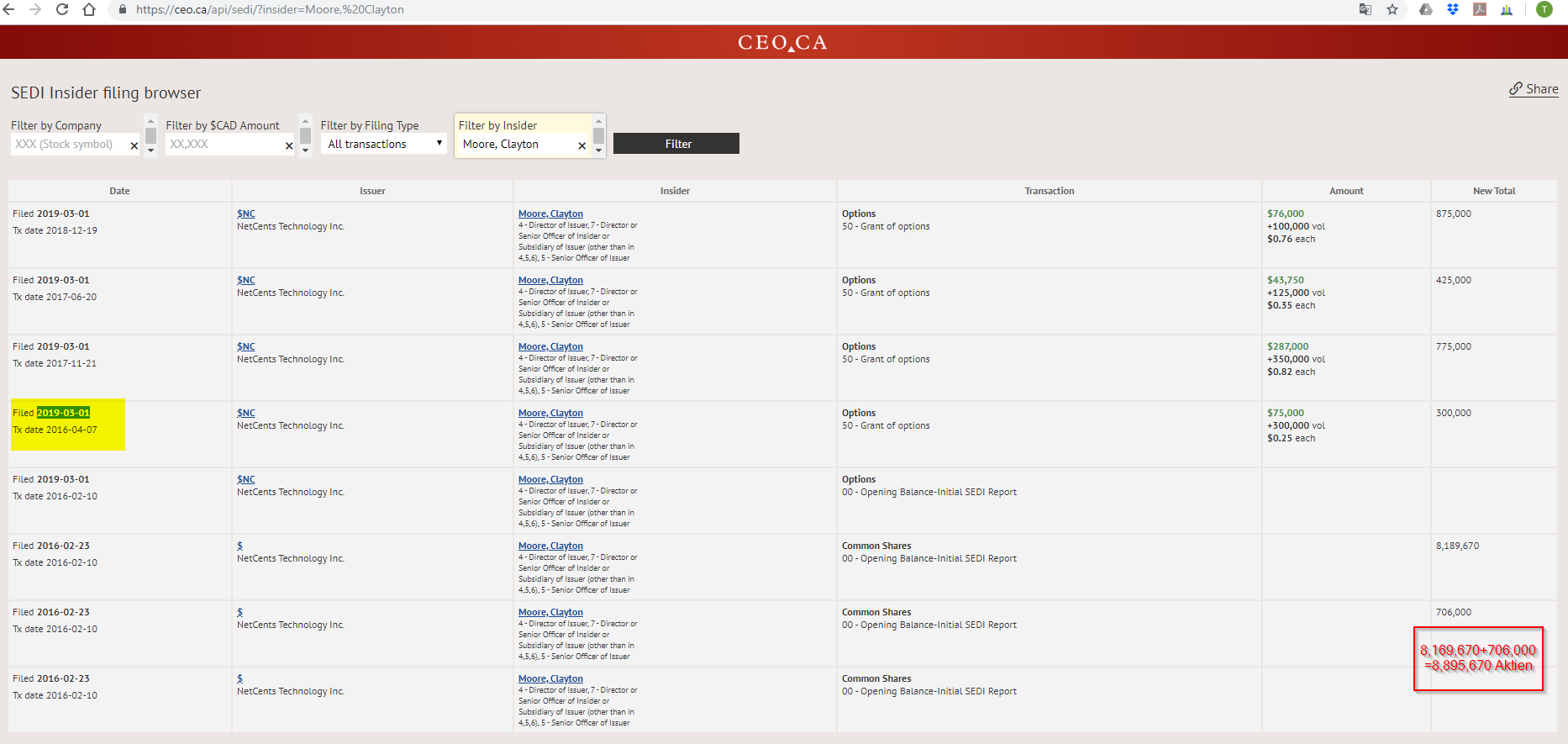Image resolution: width=1568 pixels, height=744 pixels.
Task: Click the down arrow beside $CAD Amount filter
Action: point(306,150)
